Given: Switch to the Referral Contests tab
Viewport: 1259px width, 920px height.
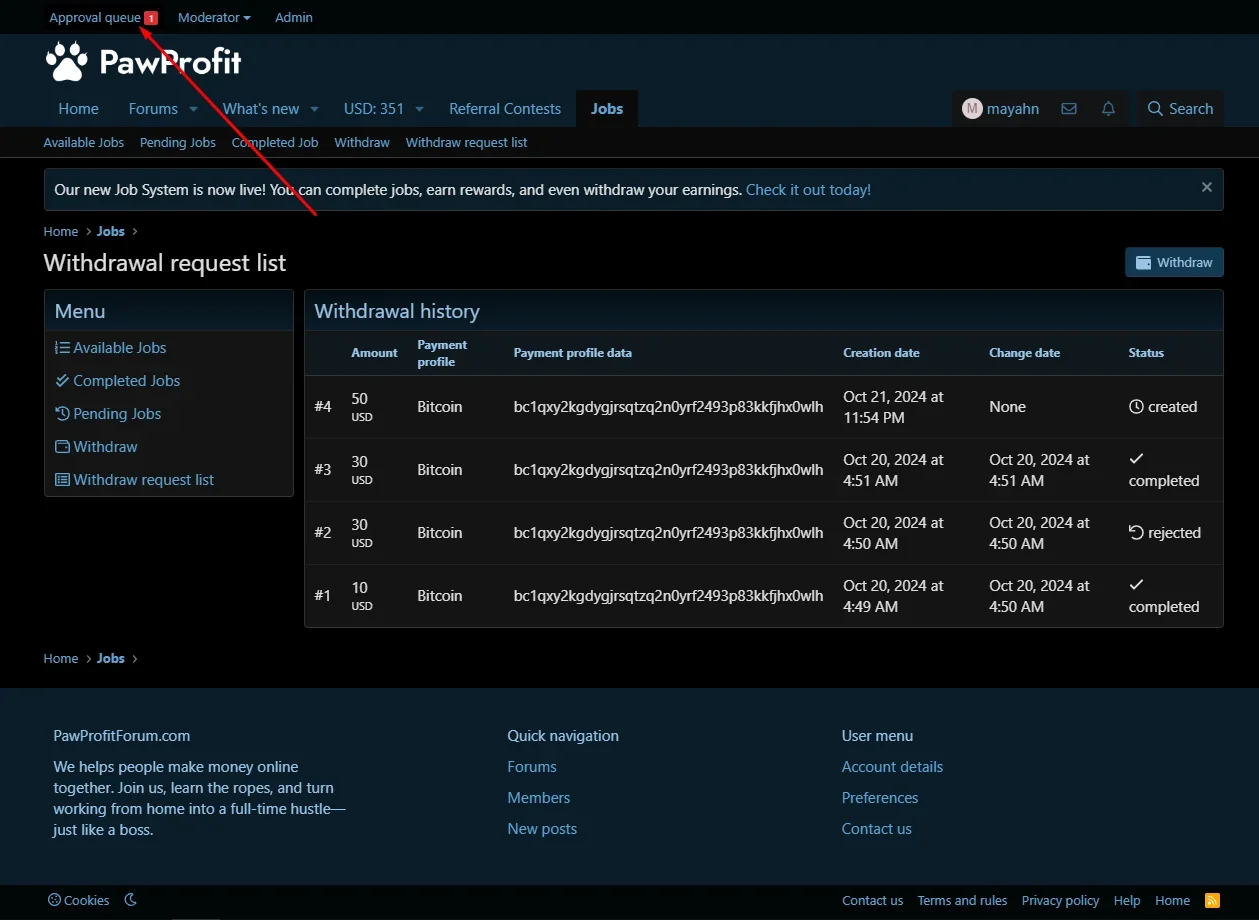Looking at the screenshot, I should point(505,109).
